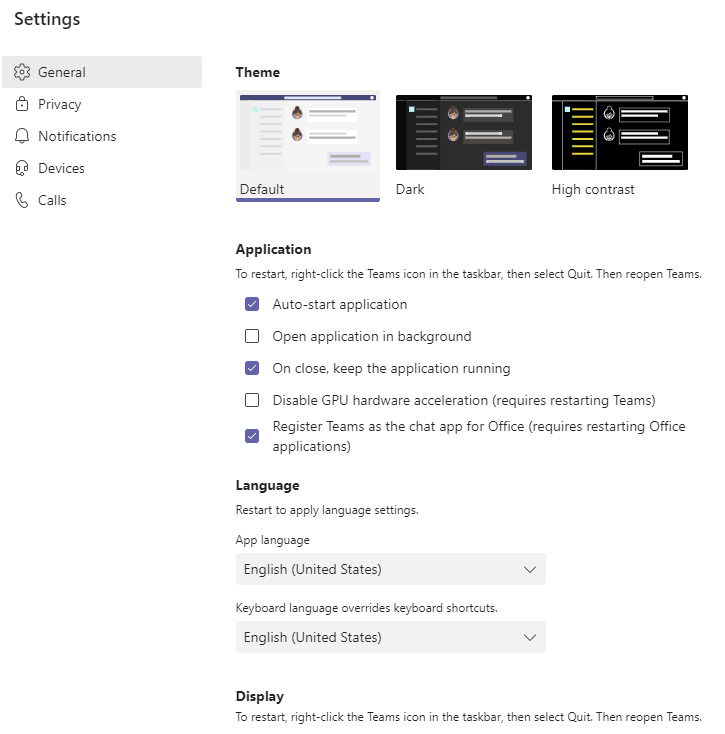This screenshot has height=734, width=725.
Task: Toggle On close, keep application running
Action: click(x=252, y=368)
